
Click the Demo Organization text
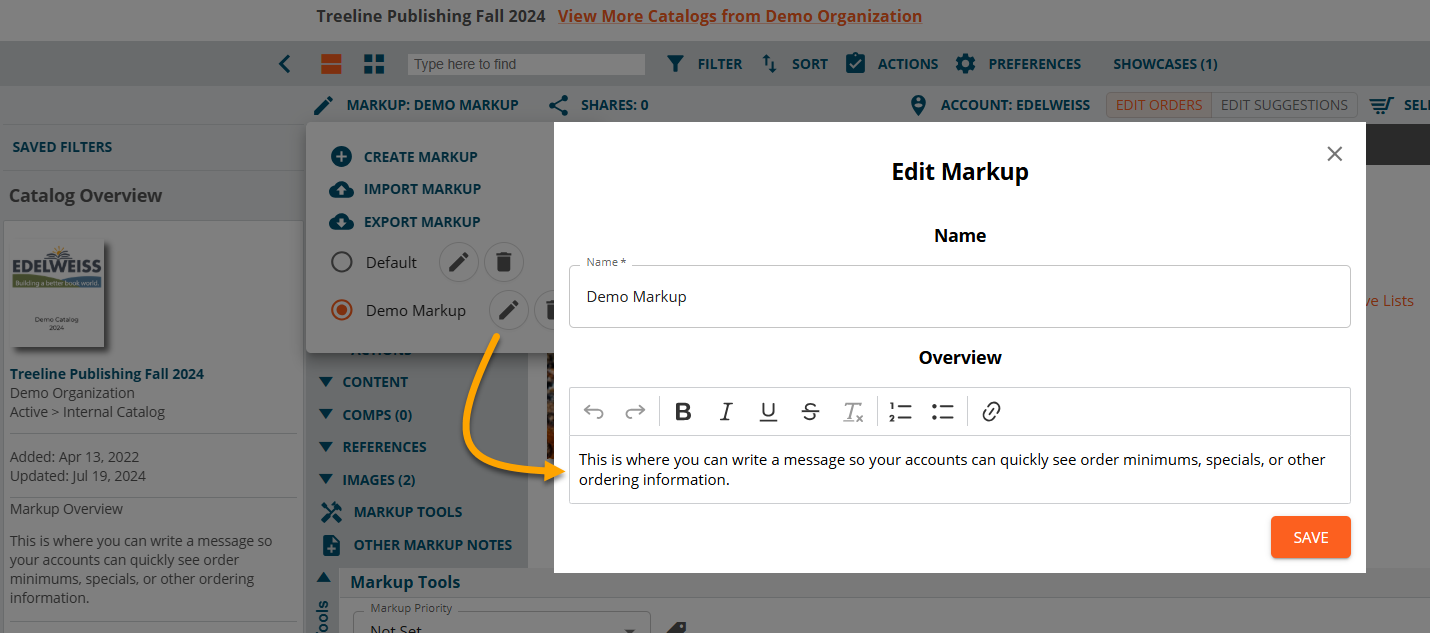tap(72, 393)
